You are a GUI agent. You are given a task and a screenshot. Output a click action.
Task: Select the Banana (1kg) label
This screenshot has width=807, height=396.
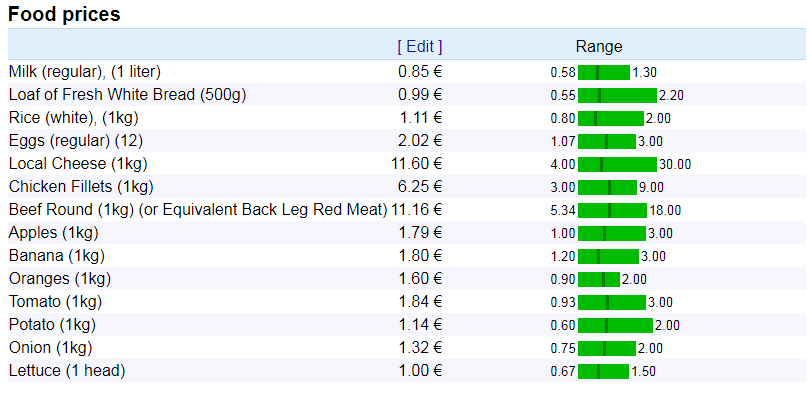(x=57, y=255)
